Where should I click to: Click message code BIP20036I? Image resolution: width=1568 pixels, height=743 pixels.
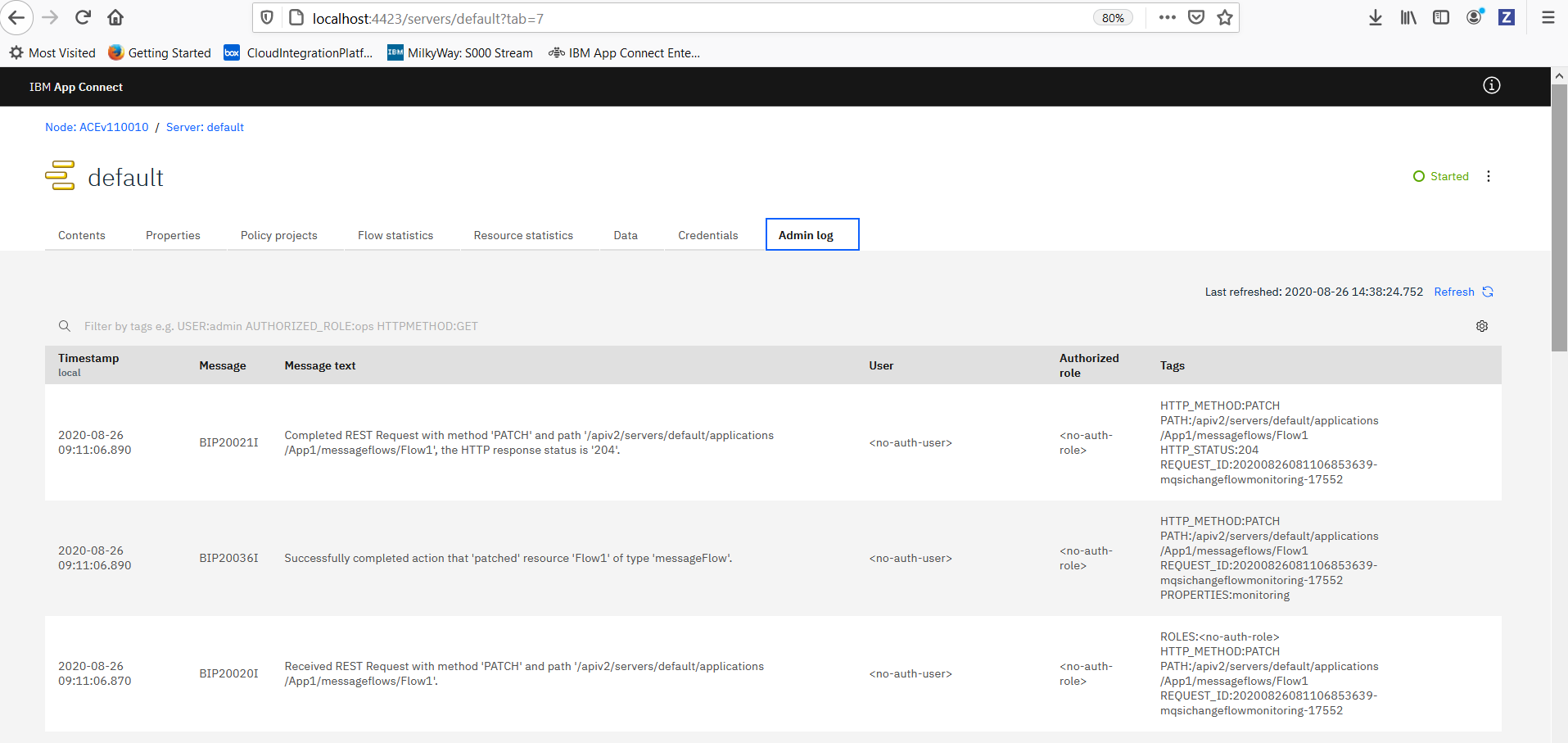(228, 558)
